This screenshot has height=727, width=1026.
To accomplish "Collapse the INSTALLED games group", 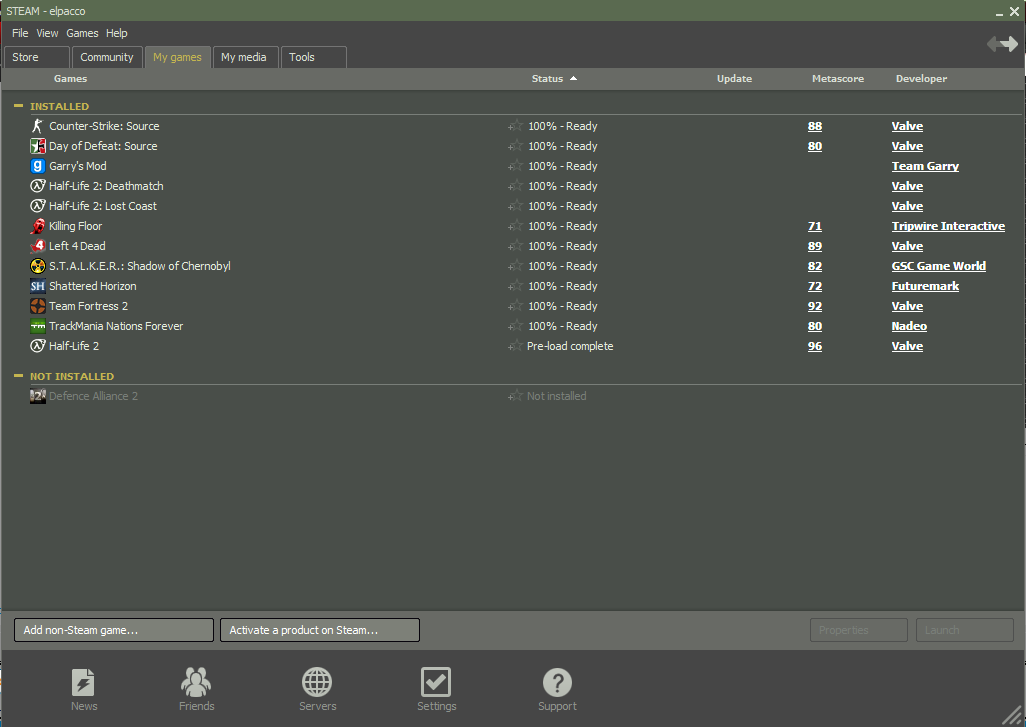I will [x=18, y=105].
